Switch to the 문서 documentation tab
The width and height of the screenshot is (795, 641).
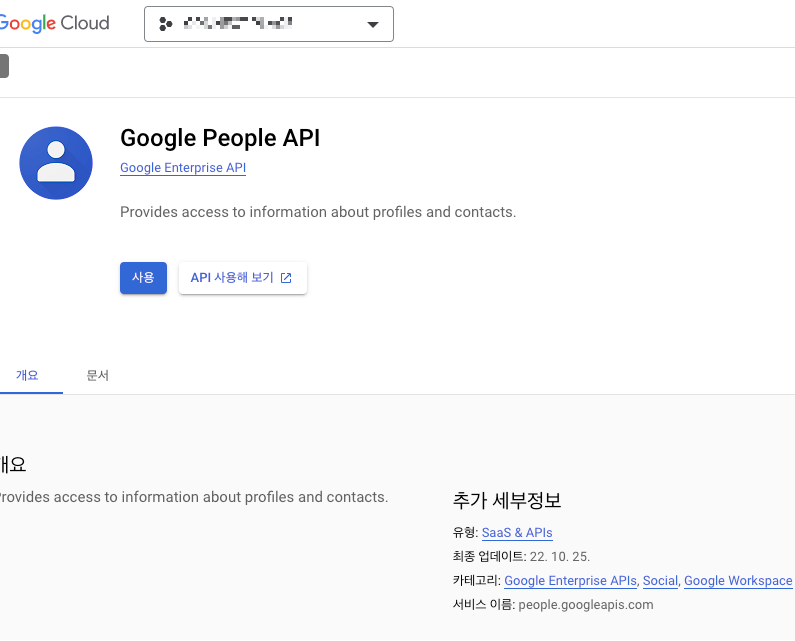tap(97, 375)
